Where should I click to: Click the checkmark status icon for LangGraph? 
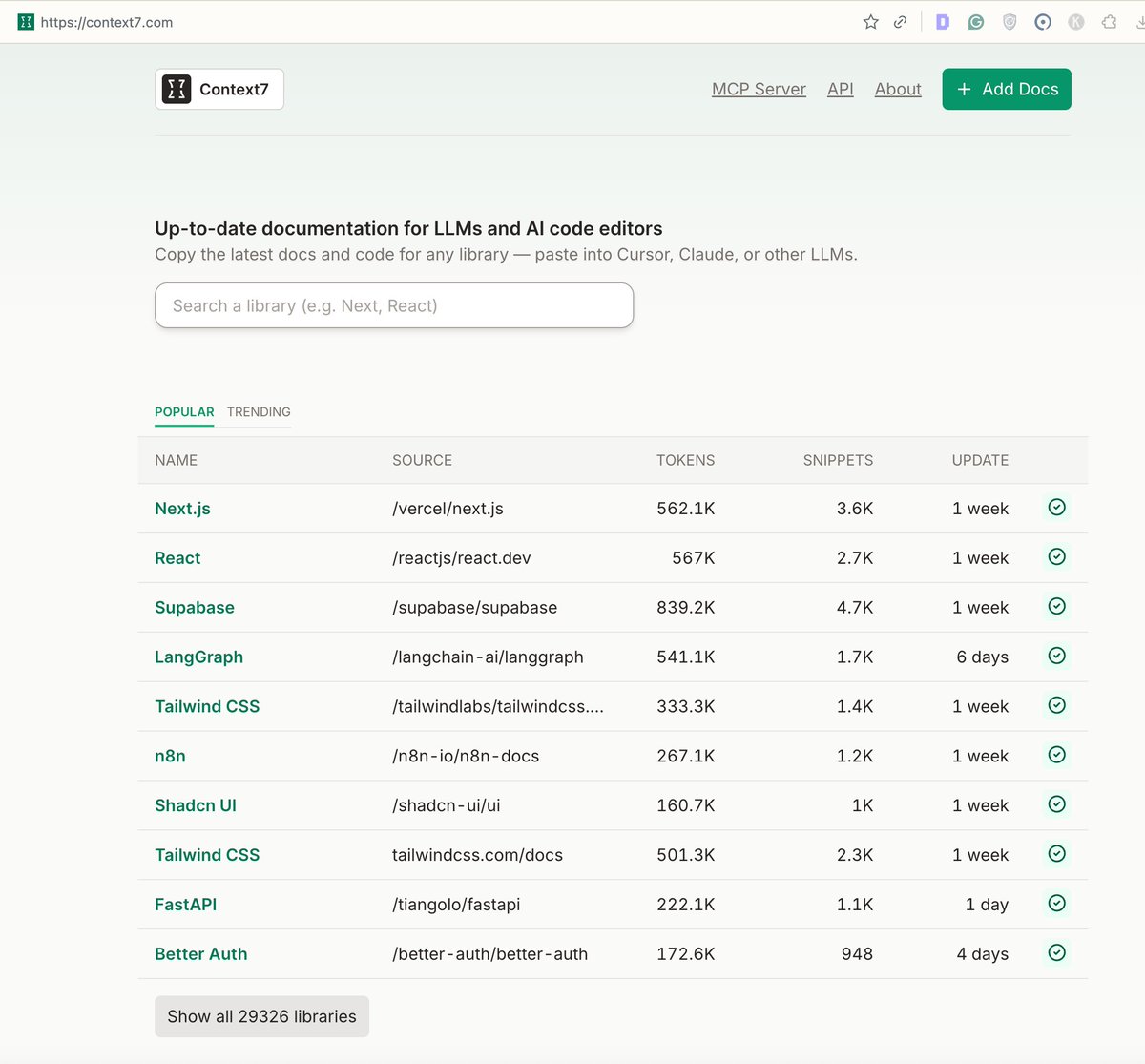1056,656
